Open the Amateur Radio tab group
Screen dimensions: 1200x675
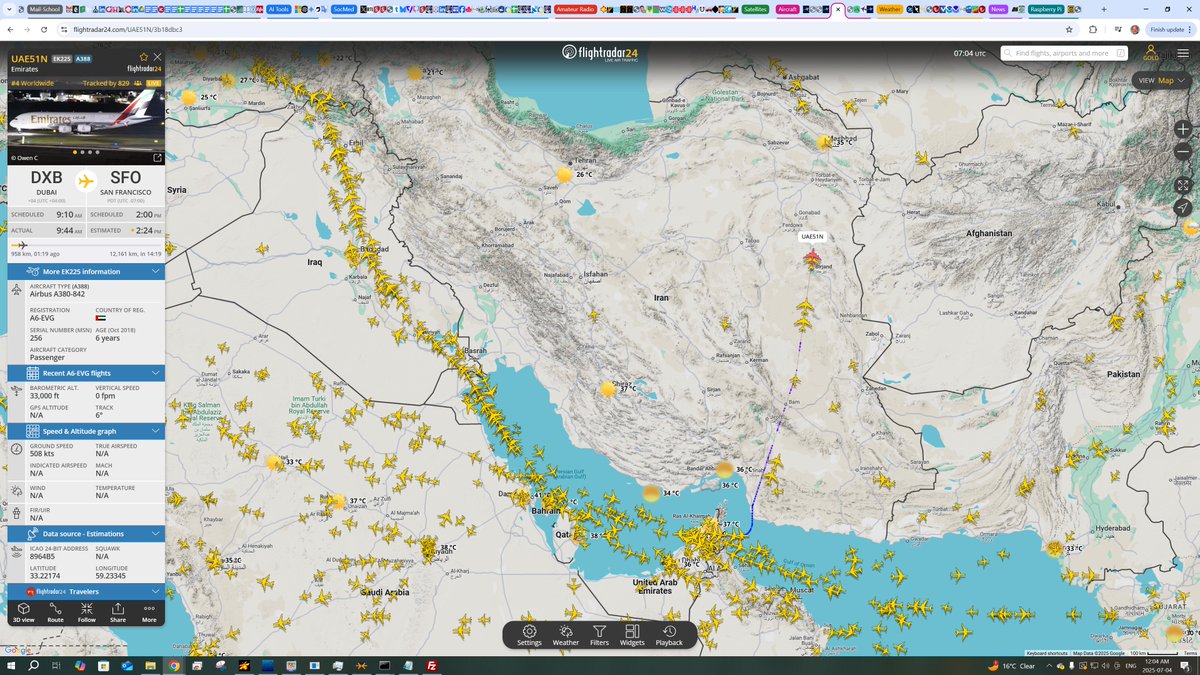pos(576,9)
